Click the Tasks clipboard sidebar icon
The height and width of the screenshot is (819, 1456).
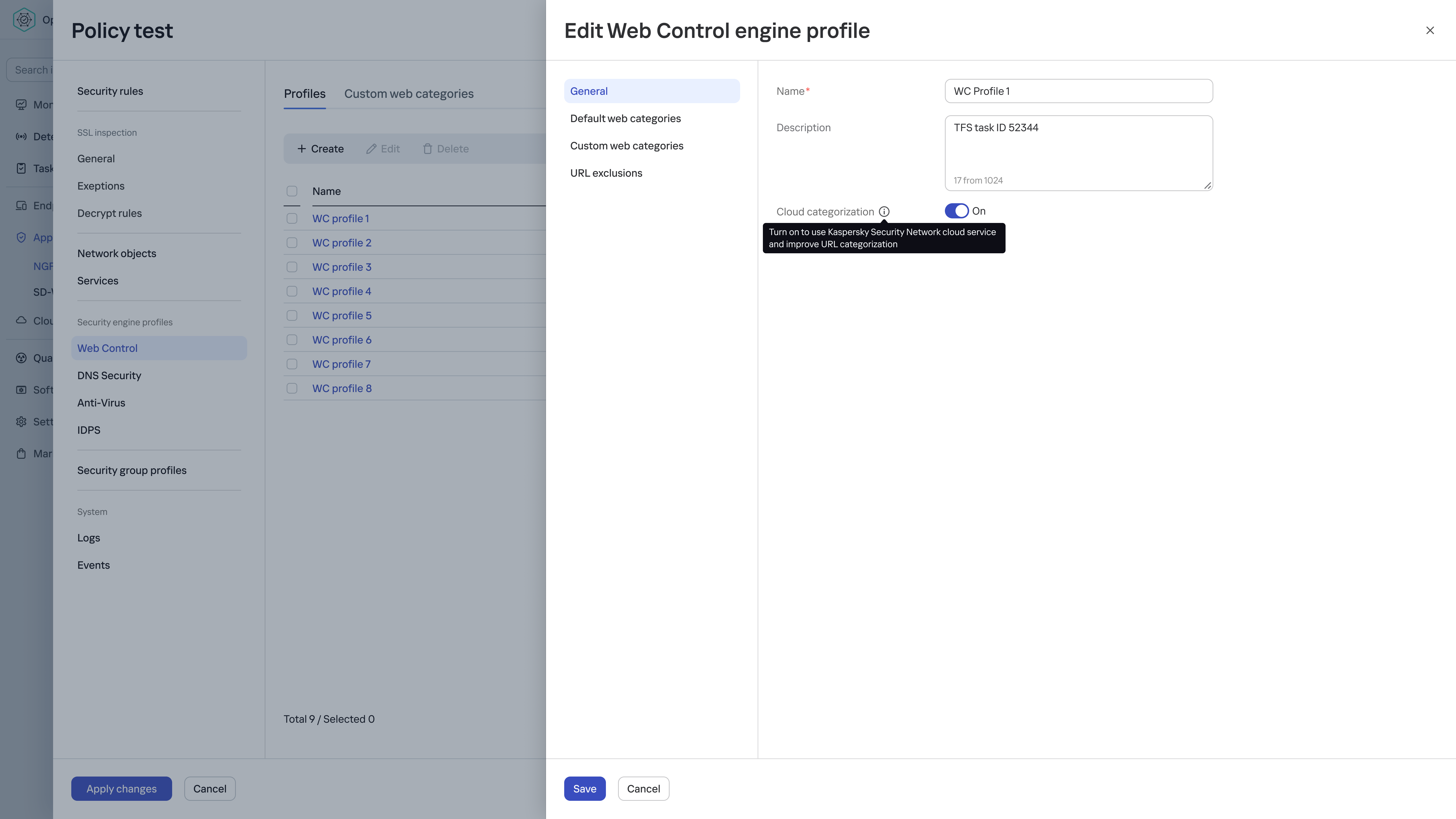click(21, 168)
